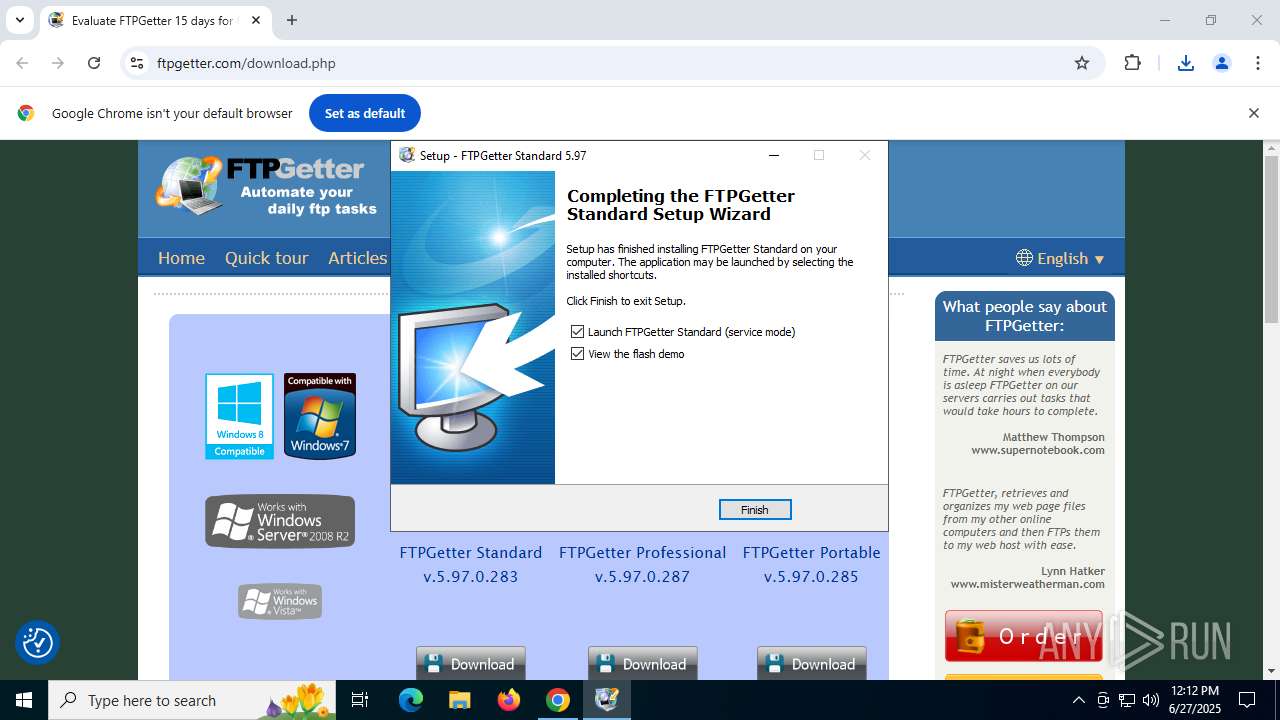Open the cookie consent circular icon
The height and width of the screenshot is (720, 1280).
pos(38,642)
